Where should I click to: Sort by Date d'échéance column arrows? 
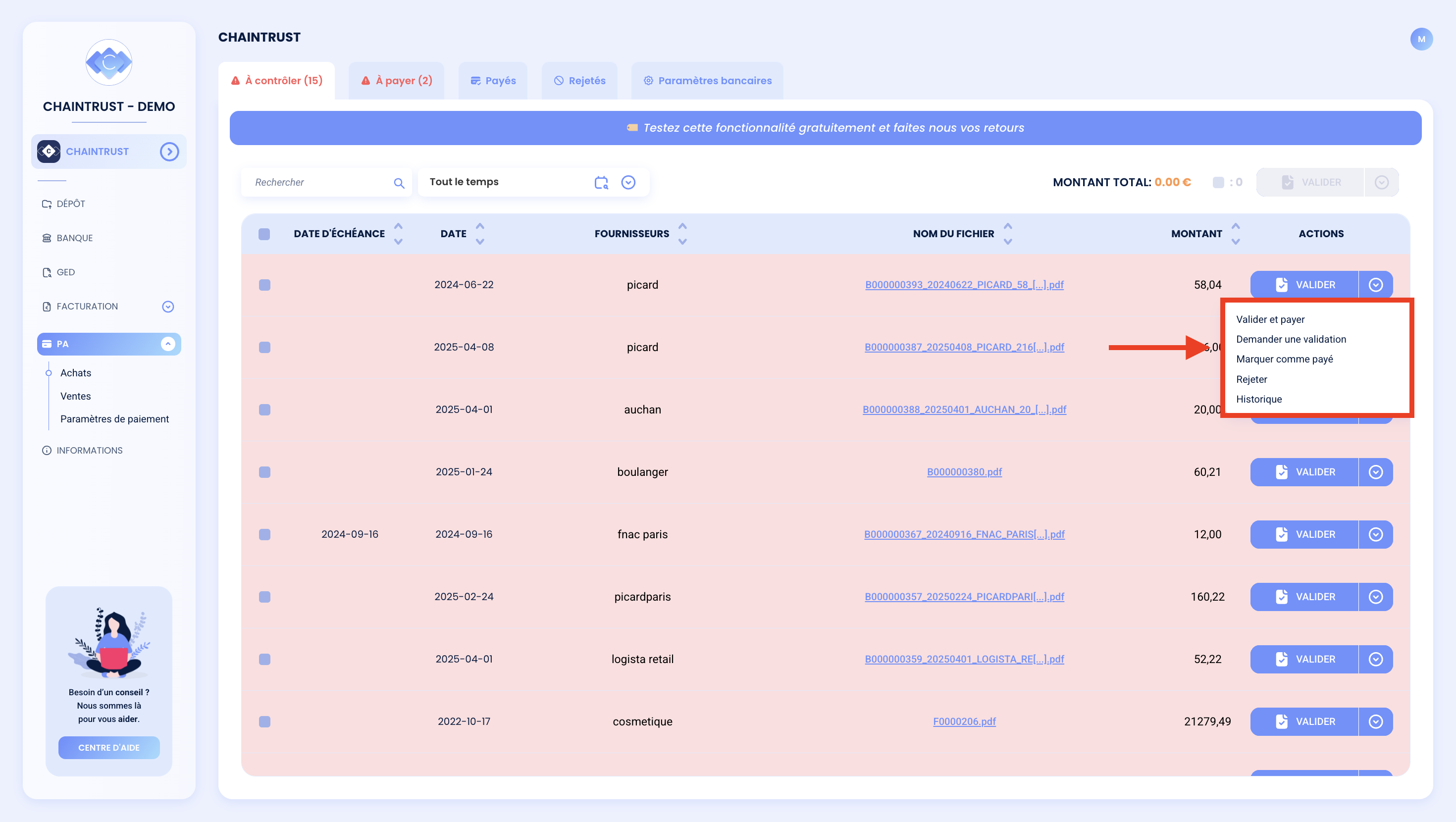398,234
